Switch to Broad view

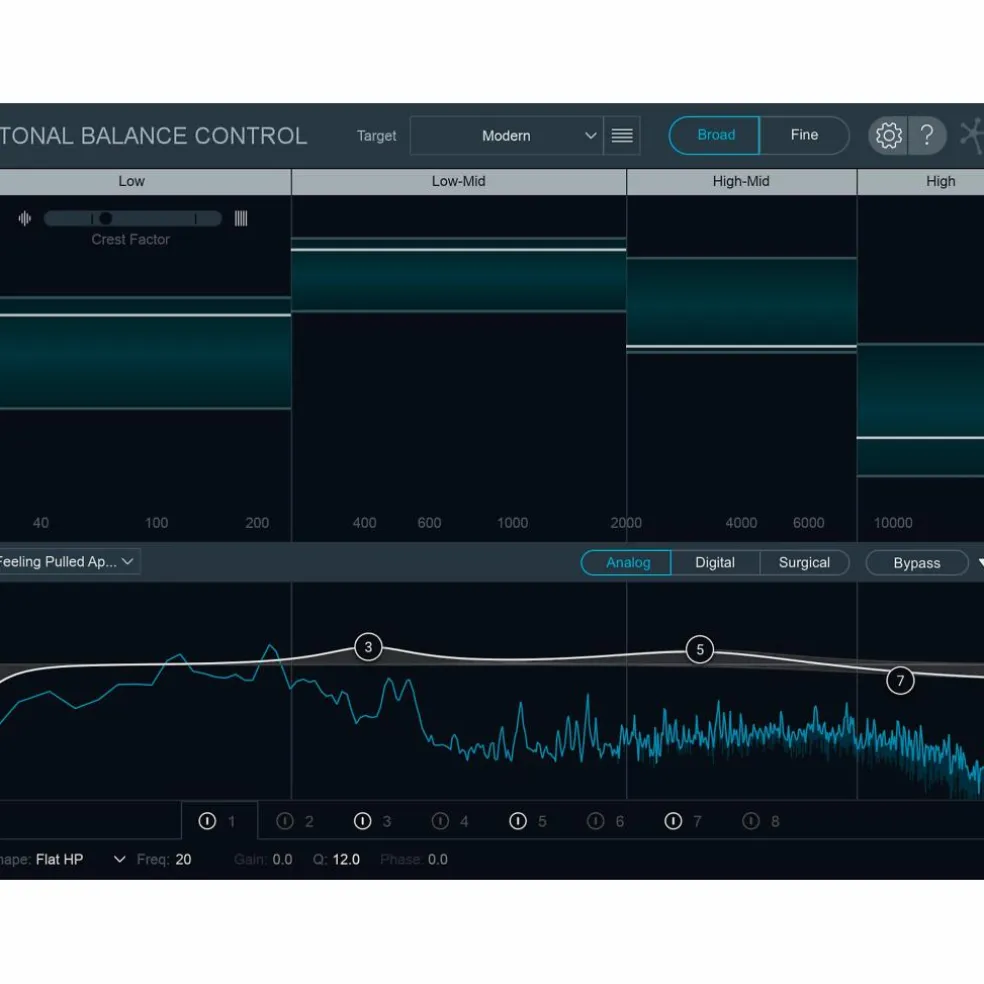[x=715, y=135]
